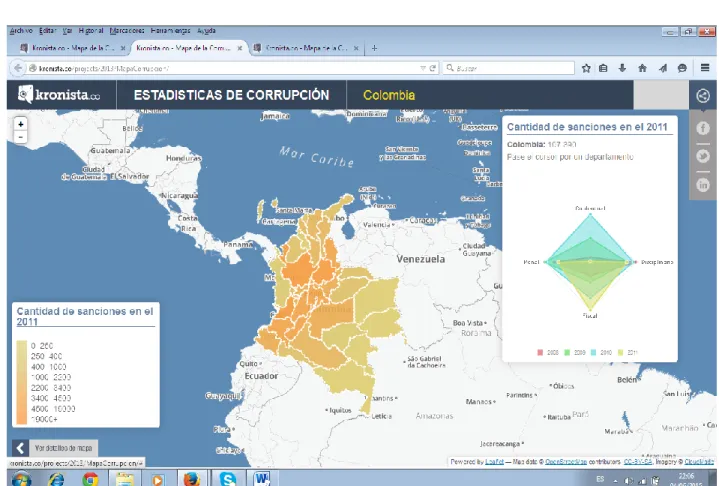Screen dimensions: 719x486
Task: Click the Fiscal axis point on radar chart
Action: click(590, 309)
